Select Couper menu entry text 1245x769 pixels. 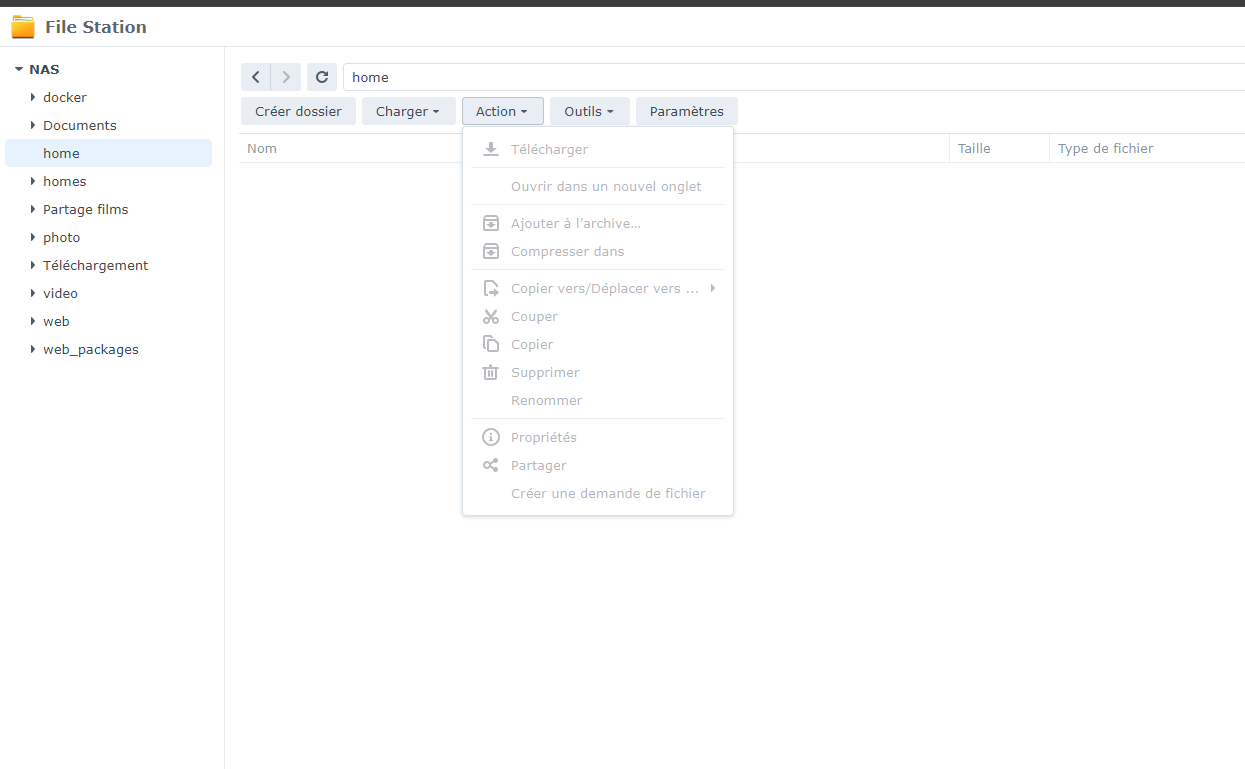point(534,316)
